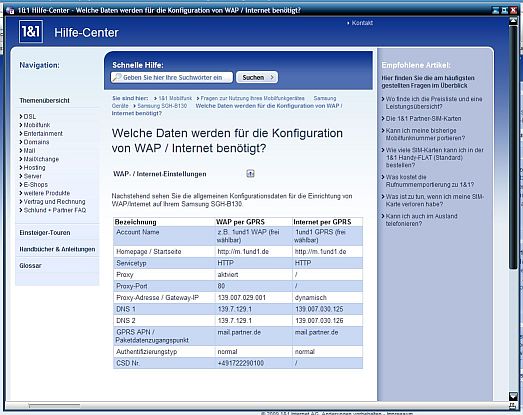Image resolution: width=523 pixels, height=415 pixels.
Task: Click 'Bezeichnung' column header
Action: tap(135, 222)
